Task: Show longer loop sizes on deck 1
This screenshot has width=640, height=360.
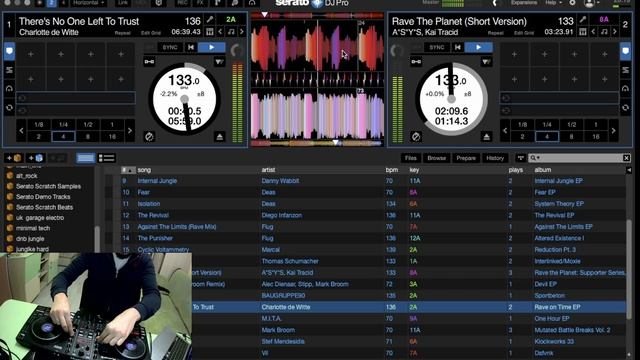Action: coord(130,131)
